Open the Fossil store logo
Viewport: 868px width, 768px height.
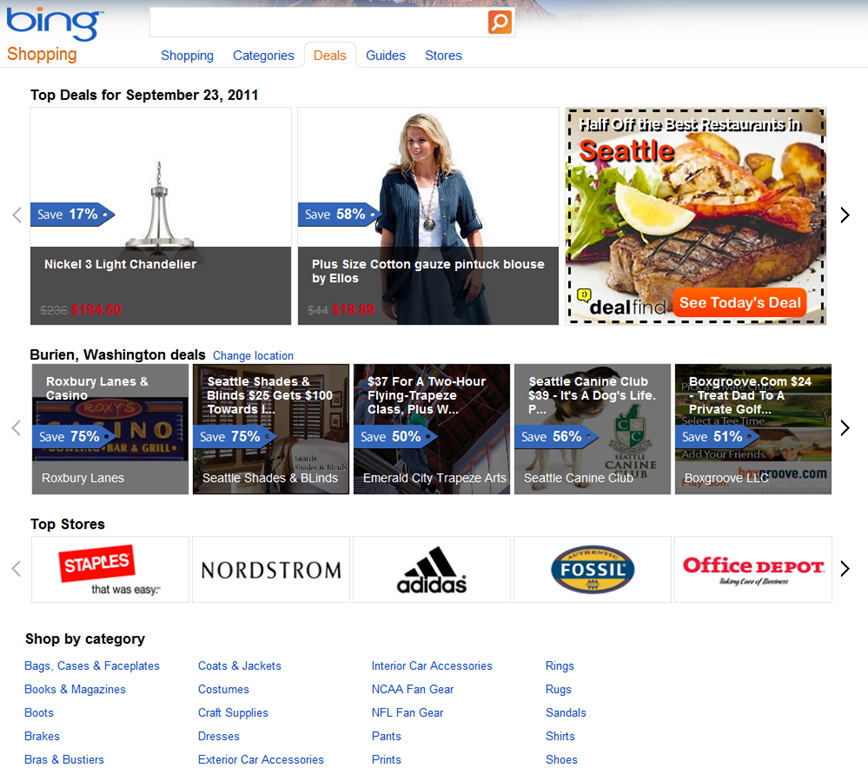click(592, 569)
